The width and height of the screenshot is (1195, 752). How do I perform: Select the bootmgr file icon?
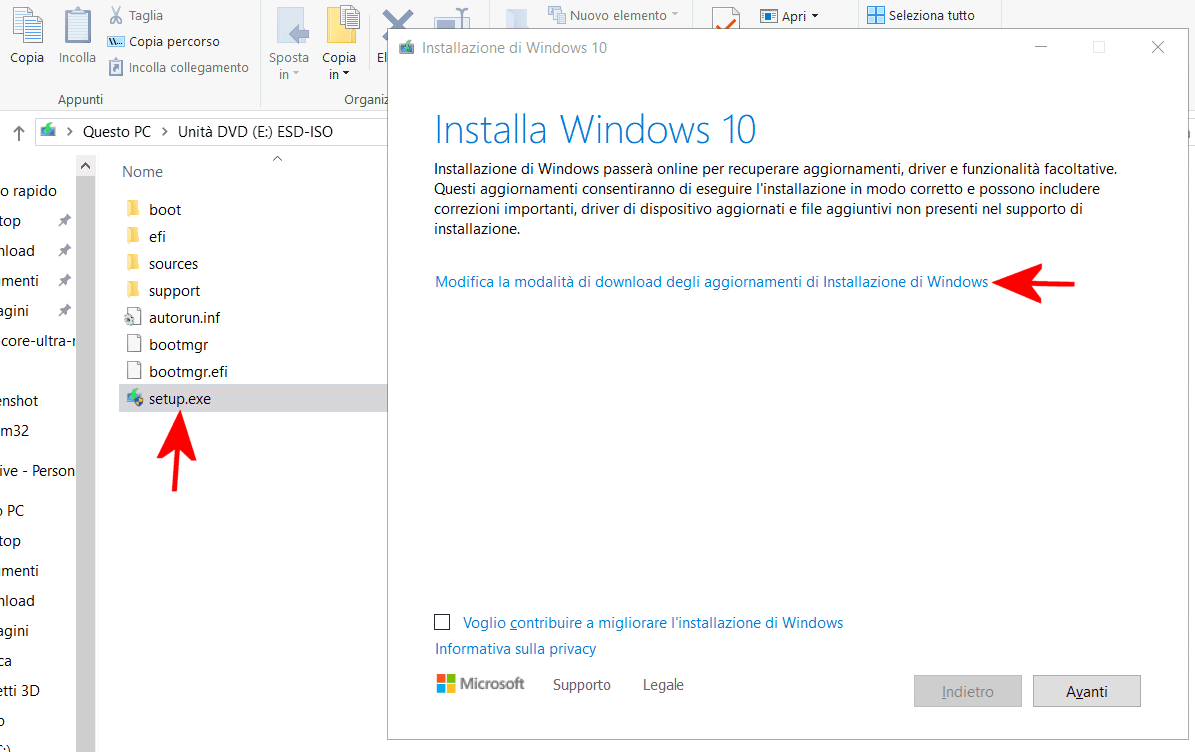click(x=134, y=344)
